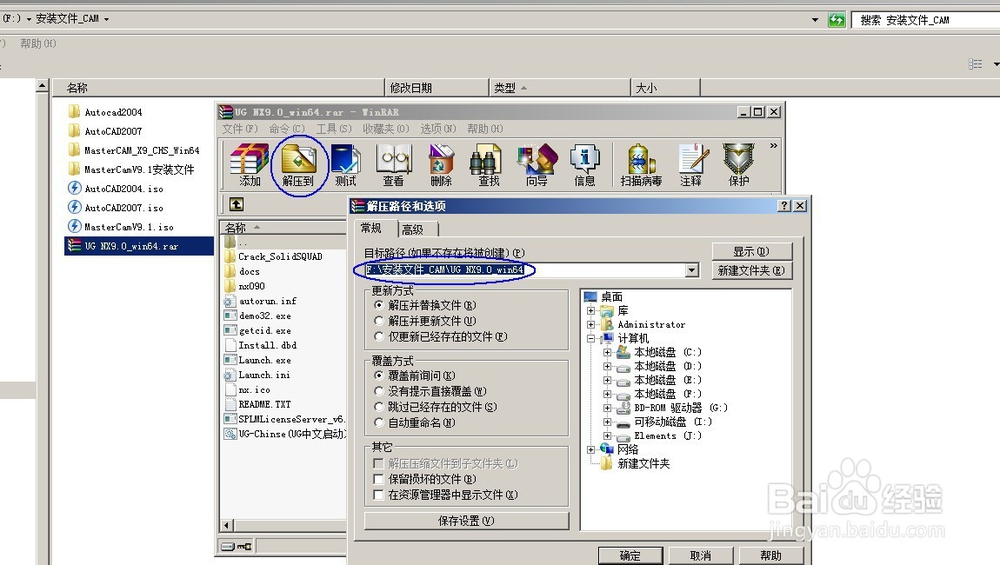Click the 添加 (Add) toolbar icon in WinRAR
Image resolution: width=1000 pixels, height=565 pixels.
[x=249, y=165]
